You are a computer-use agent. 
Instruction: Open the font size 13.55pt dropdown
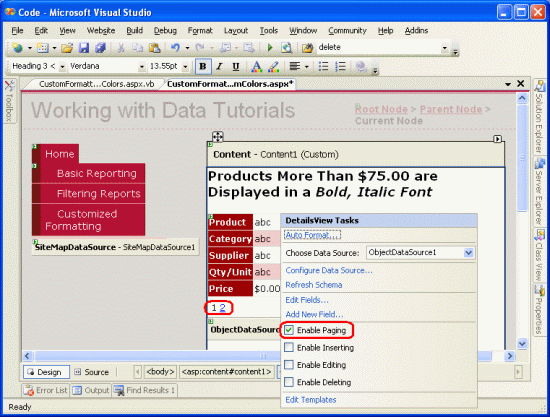(186, 66)
